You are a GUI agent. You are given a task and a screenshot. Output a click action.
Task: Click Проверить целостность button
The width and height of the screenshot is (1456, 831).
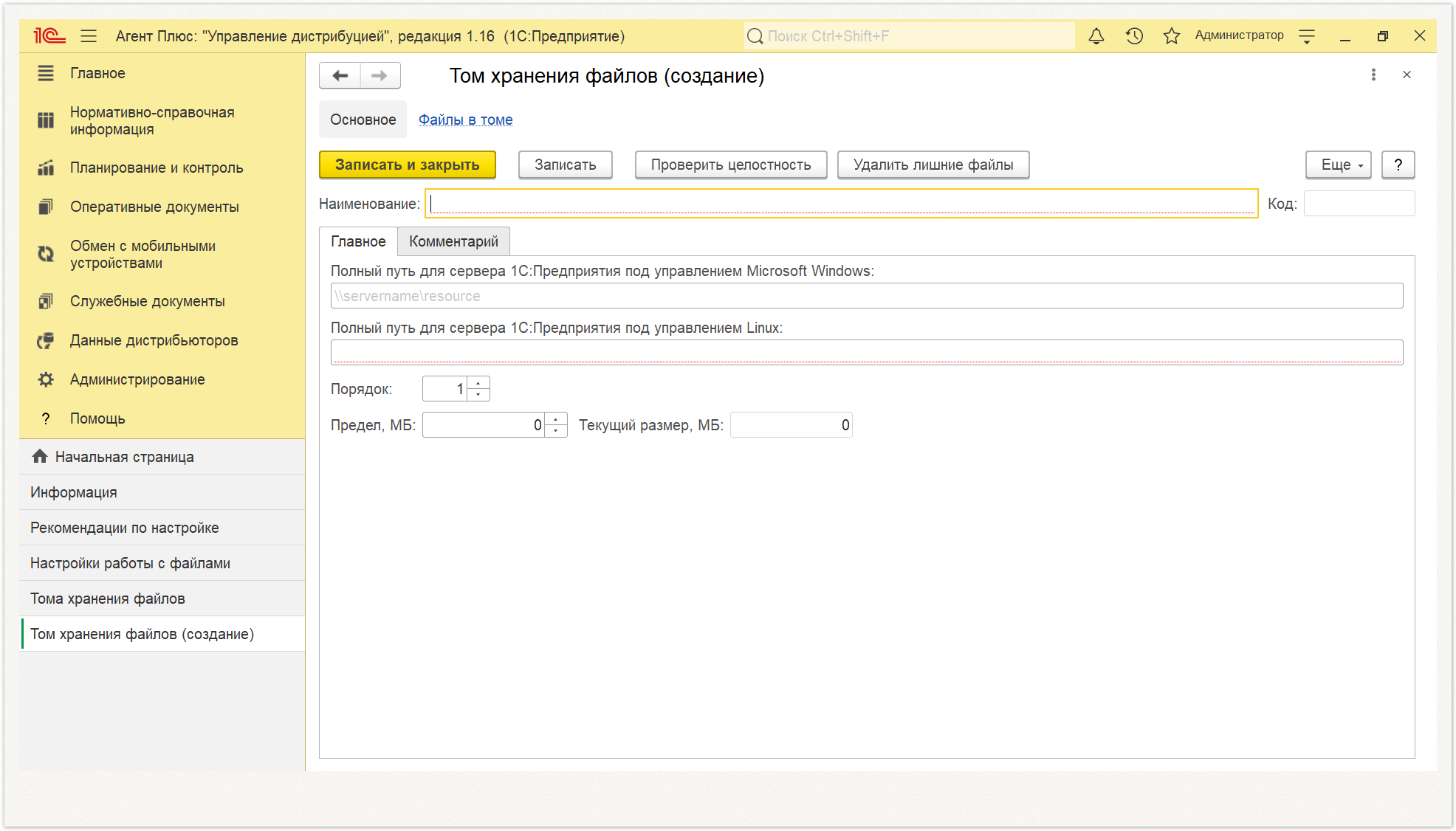click(730, 165)
